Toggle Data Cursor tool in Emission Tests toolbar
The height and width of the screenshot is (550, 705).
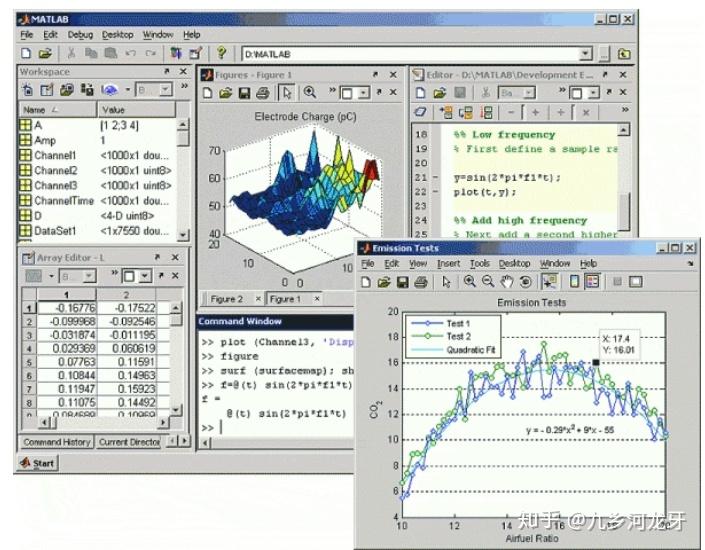coord(549,282)
